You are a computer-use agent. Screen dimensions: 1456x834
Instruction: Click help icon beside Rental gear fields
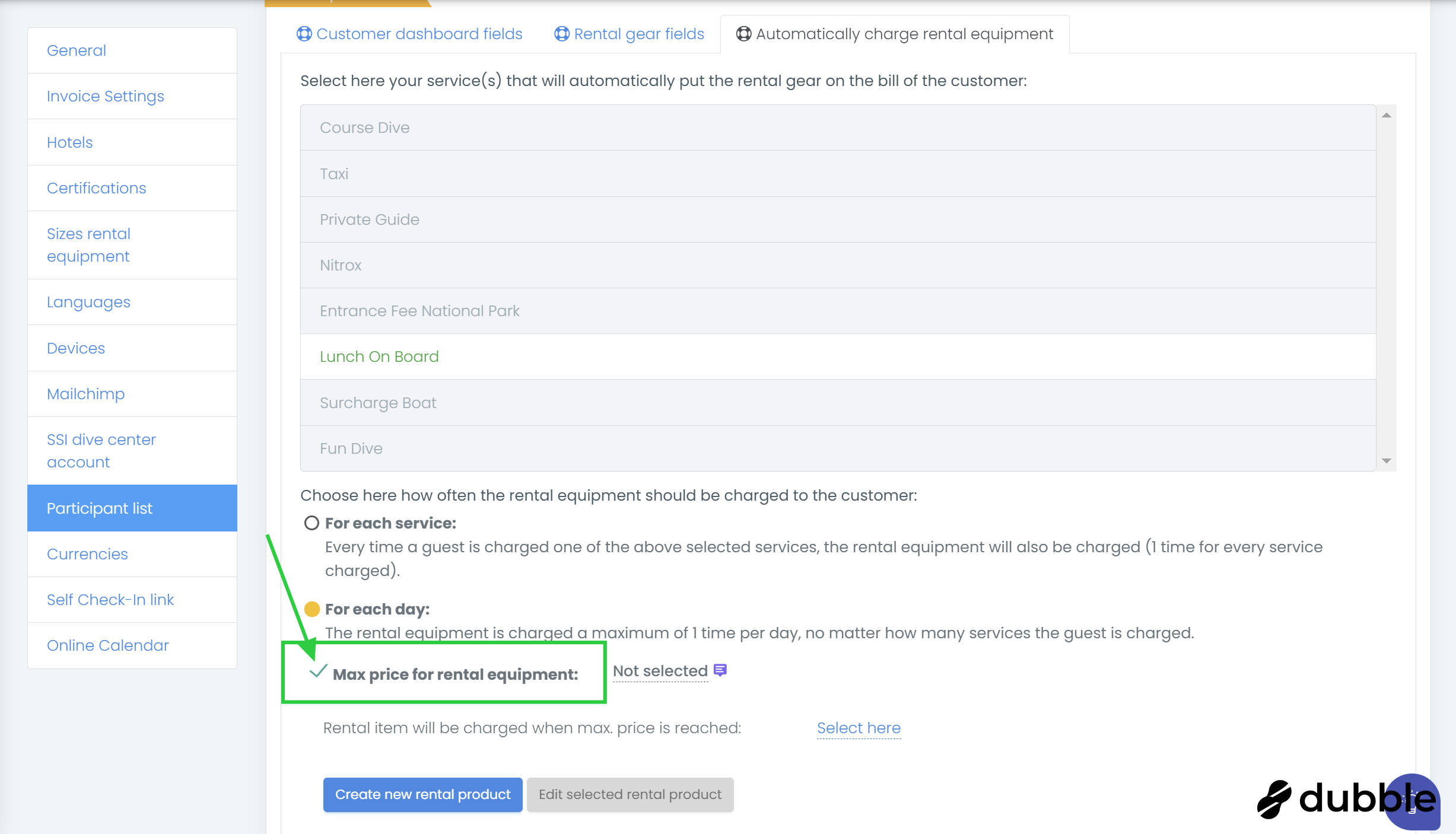[x=561, y=34]
